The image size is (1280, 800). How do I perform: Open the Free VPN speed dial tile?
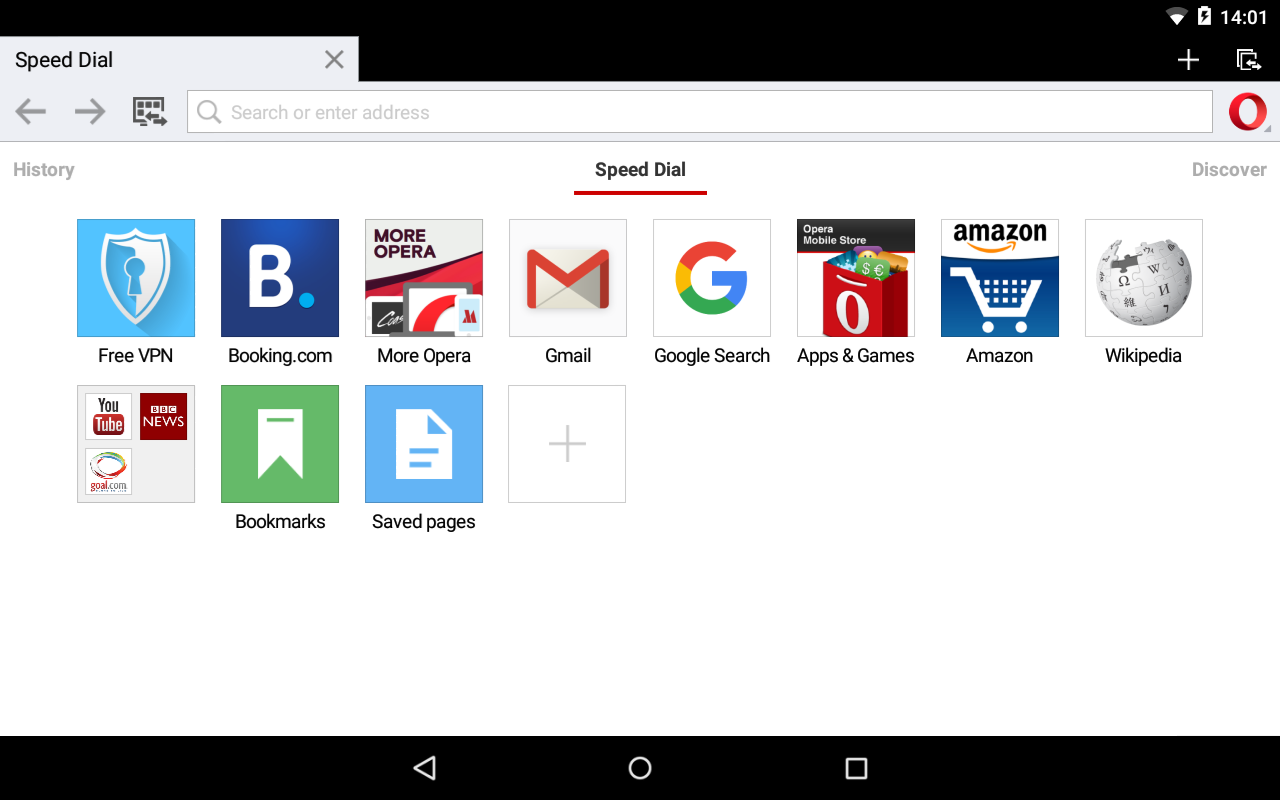coord(136,278)
